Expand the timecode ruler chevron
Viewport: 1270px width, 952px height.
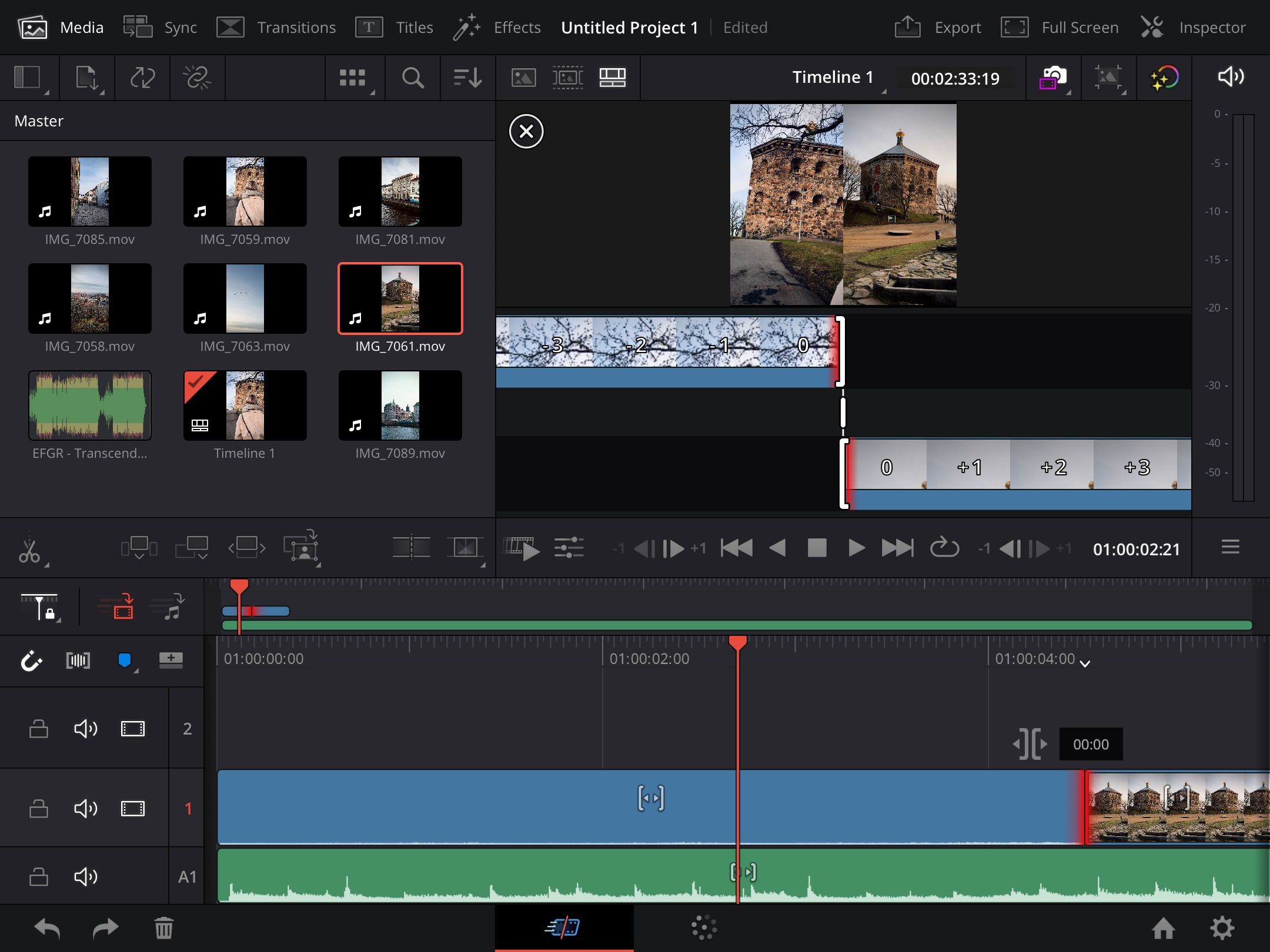tap(1085, 664)
